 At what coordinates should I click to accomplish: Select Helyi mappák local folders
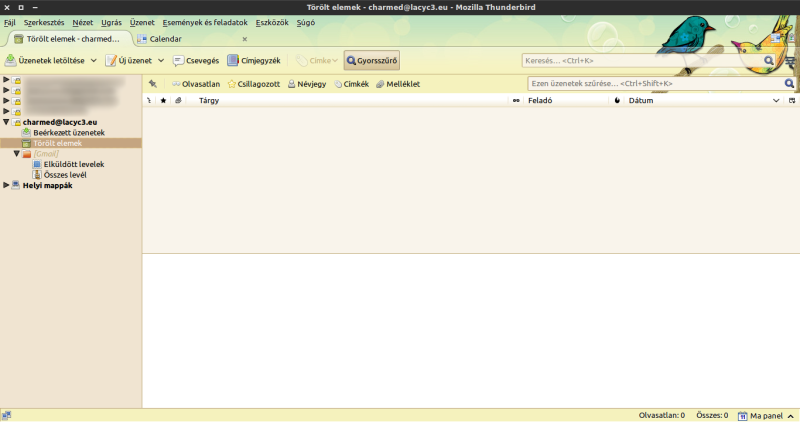[47, 186]
